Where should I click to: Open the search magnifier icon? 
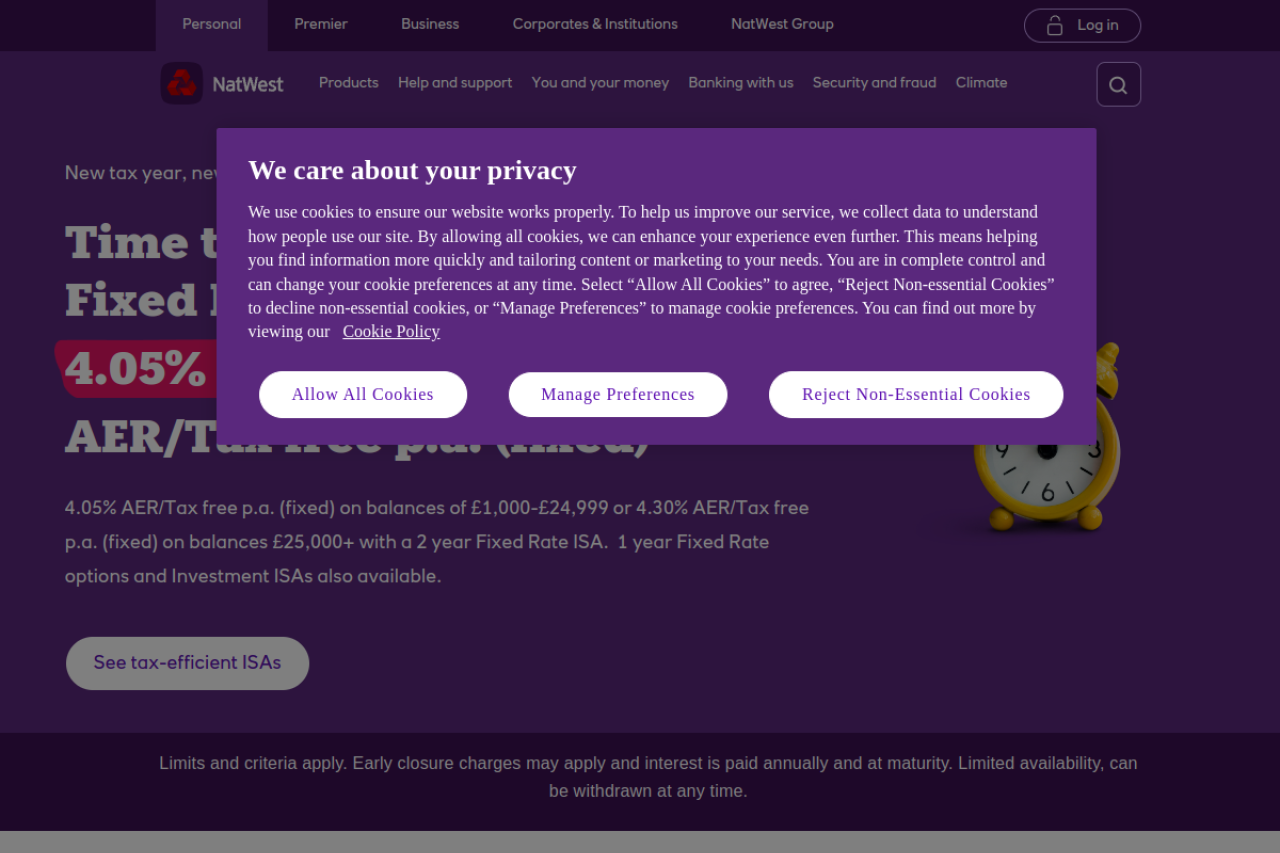pyautogui.click(x=1118, y=85)
